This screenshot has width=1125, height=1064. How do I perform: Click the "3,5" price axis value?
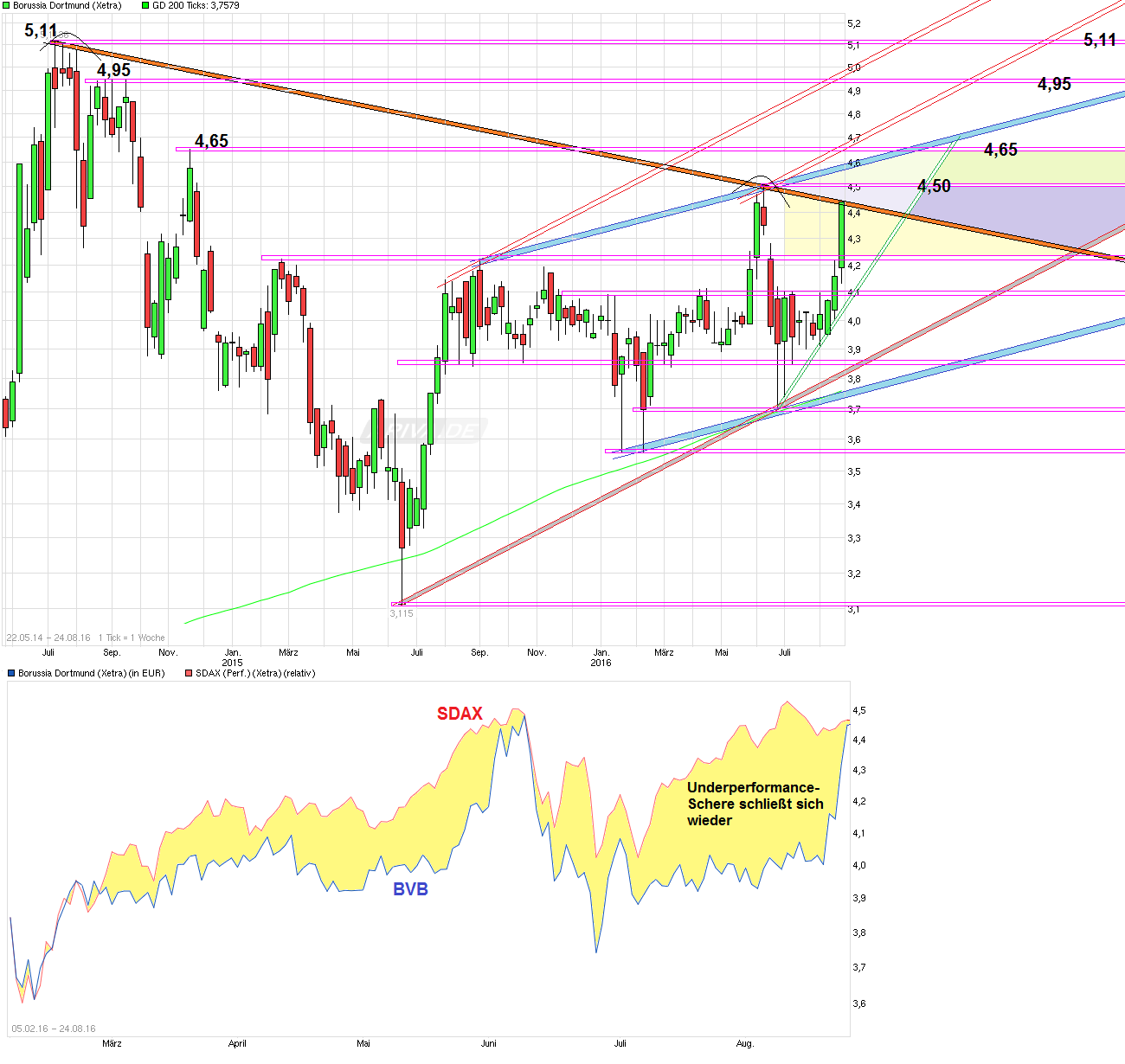(854, 471)
